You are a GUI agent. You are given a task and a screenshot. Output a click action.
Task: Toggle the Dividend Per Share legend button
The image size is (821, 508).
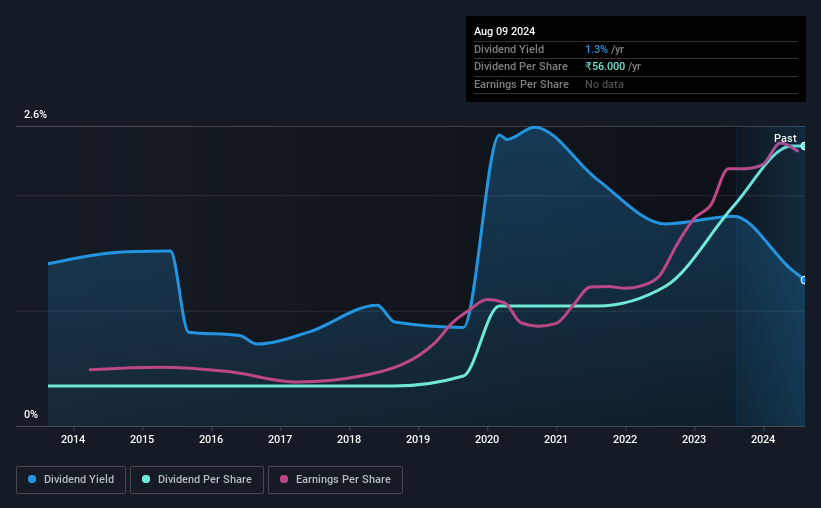[x=197, y=480]
